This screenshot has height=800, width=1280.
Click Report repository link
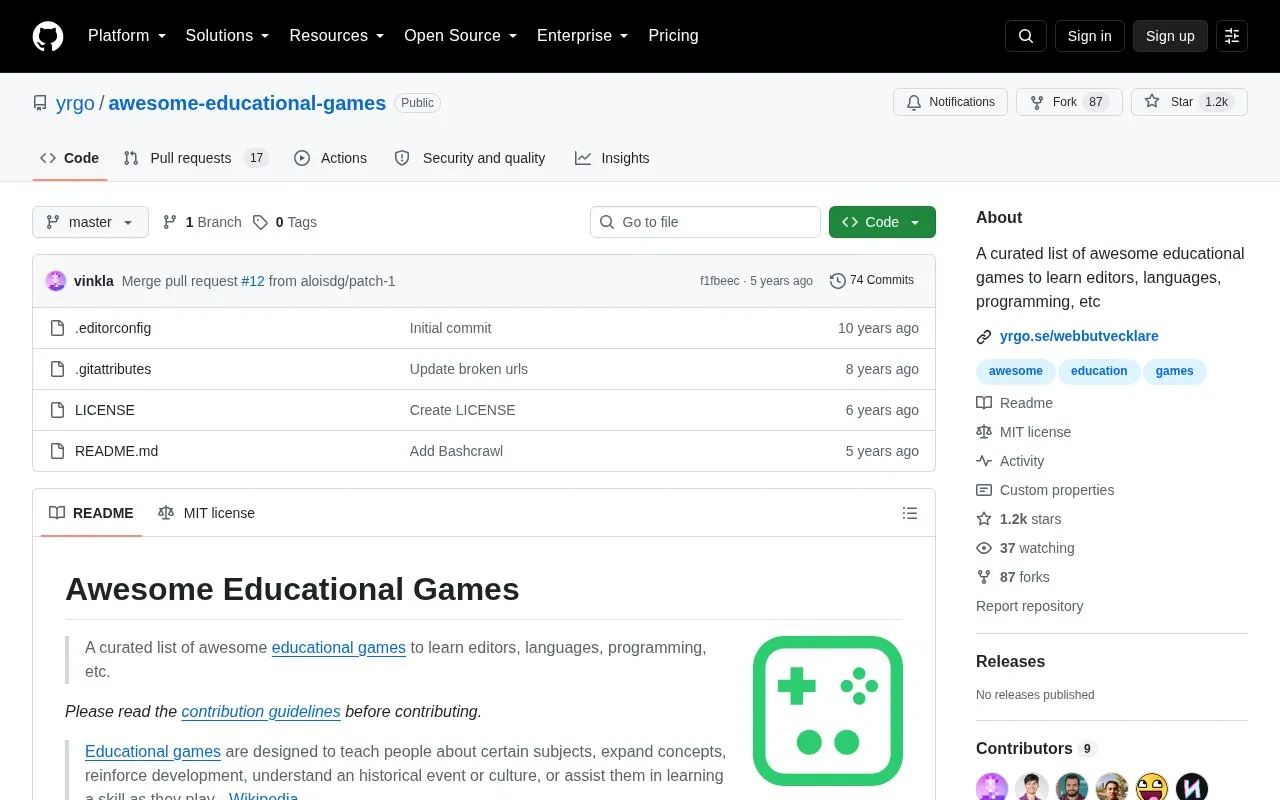click(1029, 606)
